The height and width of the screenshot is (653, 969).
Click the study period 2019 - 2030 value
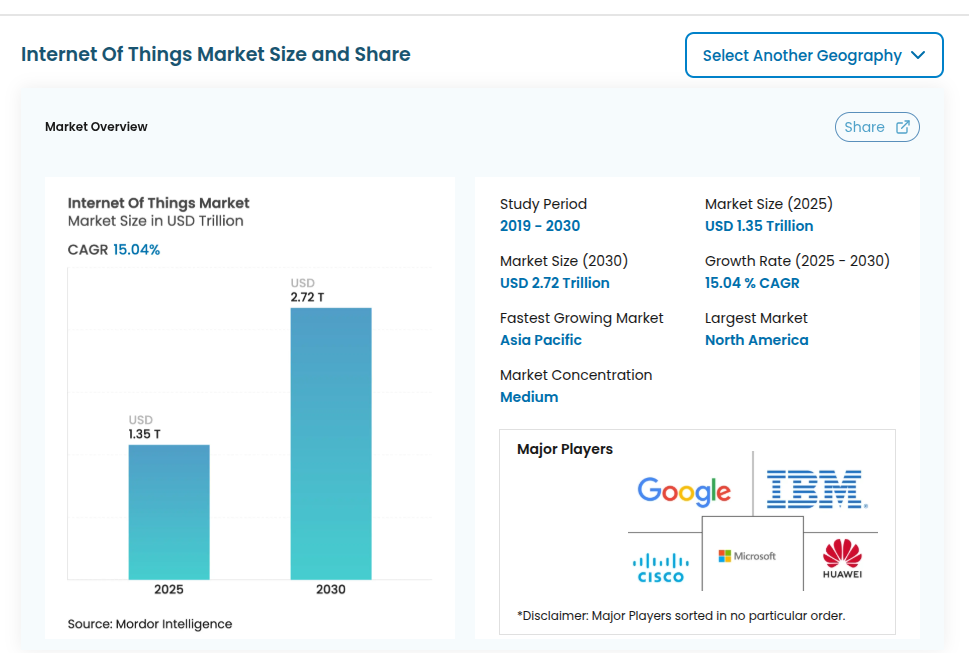click(540, 225)
